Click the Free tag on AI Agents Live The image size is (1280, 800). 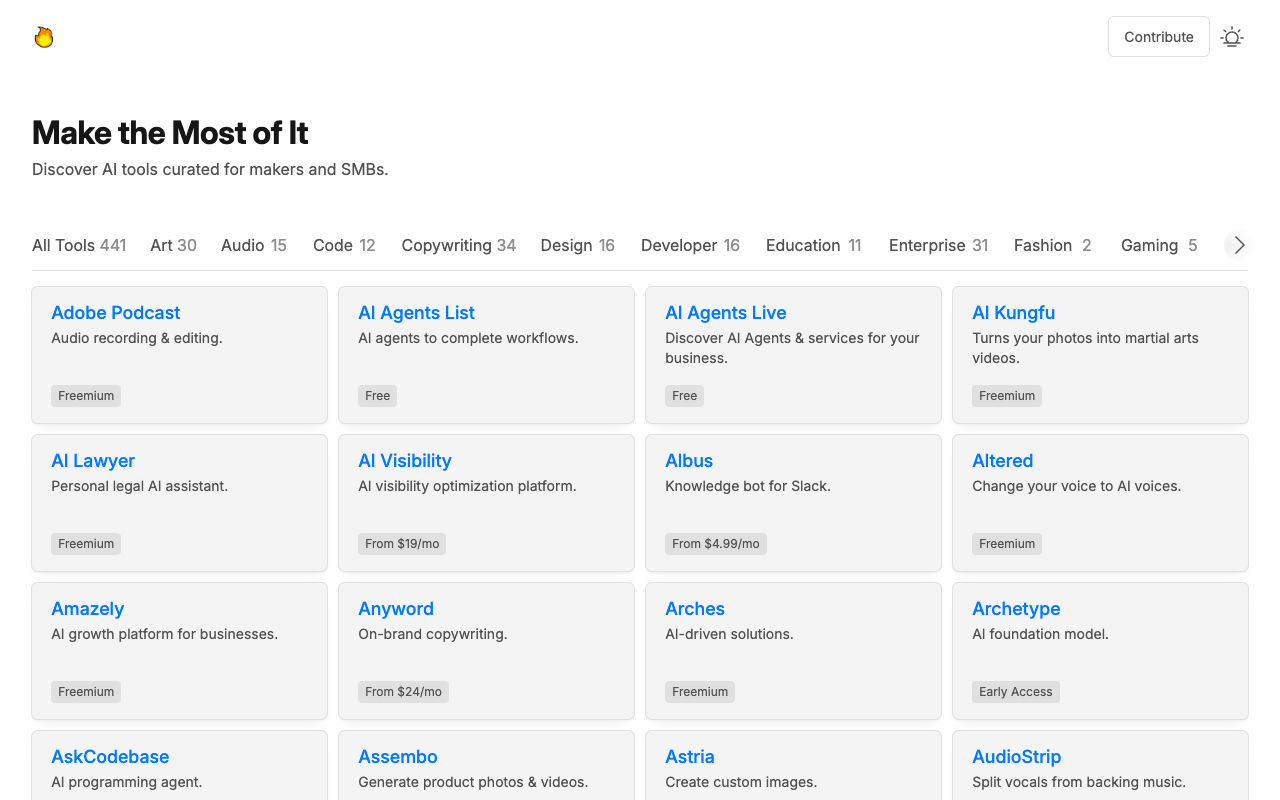tap(685, 396)
